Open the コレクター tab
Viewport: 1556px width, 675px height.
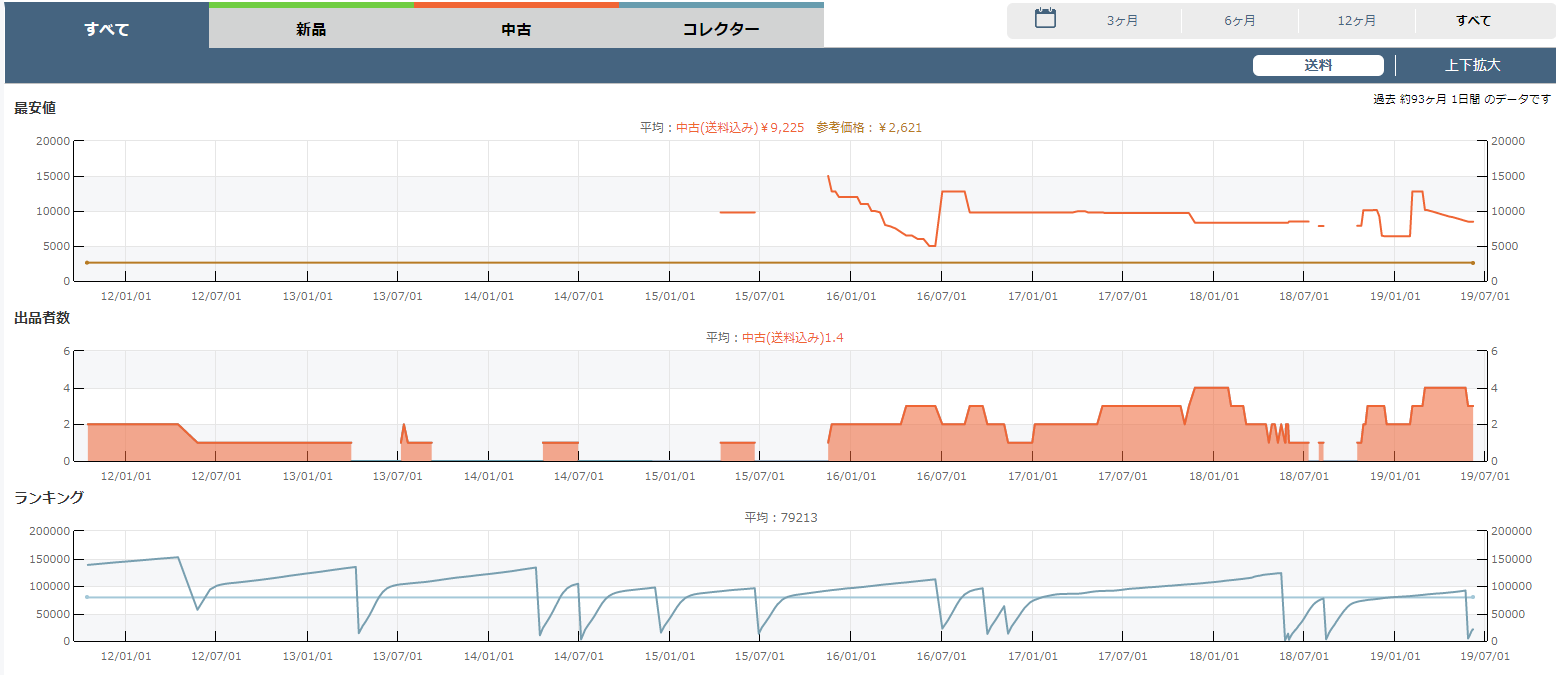tap(721, 29)
